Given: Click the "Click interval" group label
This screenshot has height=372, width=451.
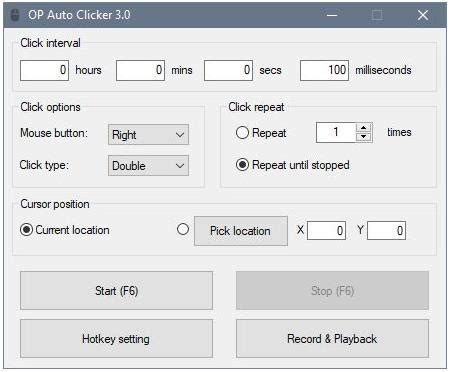Looking at the screenshot, I should coord(50,43).
